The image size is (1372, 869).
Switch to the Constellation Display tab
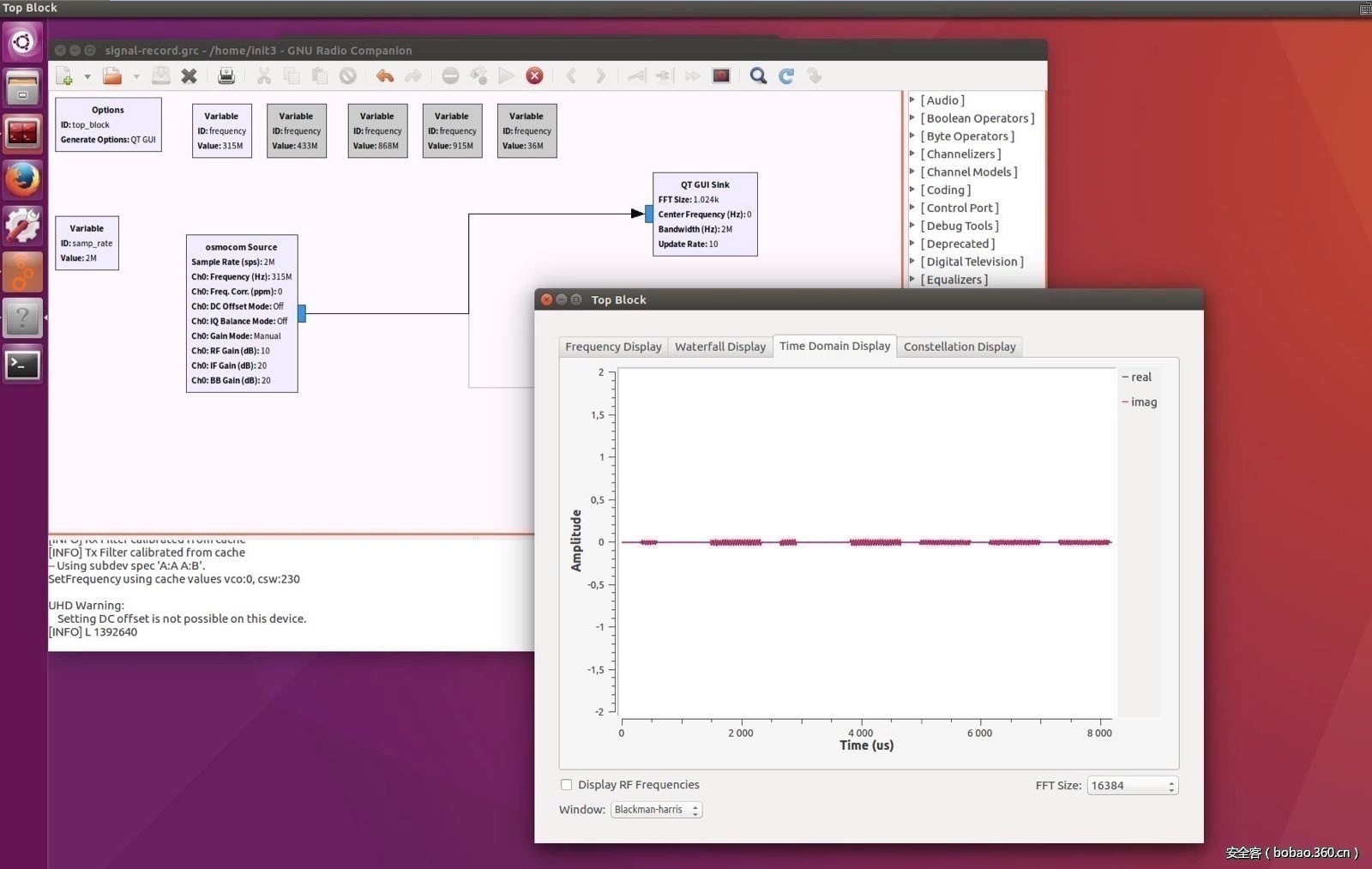pyautogui.click(x=959, y=347)
